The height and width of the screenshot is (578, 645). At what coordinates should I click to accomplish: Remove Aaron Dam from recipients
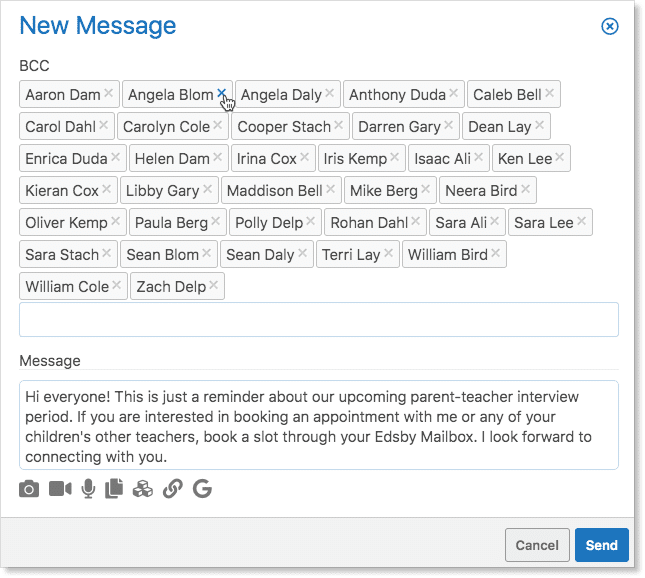pos(108,94)
